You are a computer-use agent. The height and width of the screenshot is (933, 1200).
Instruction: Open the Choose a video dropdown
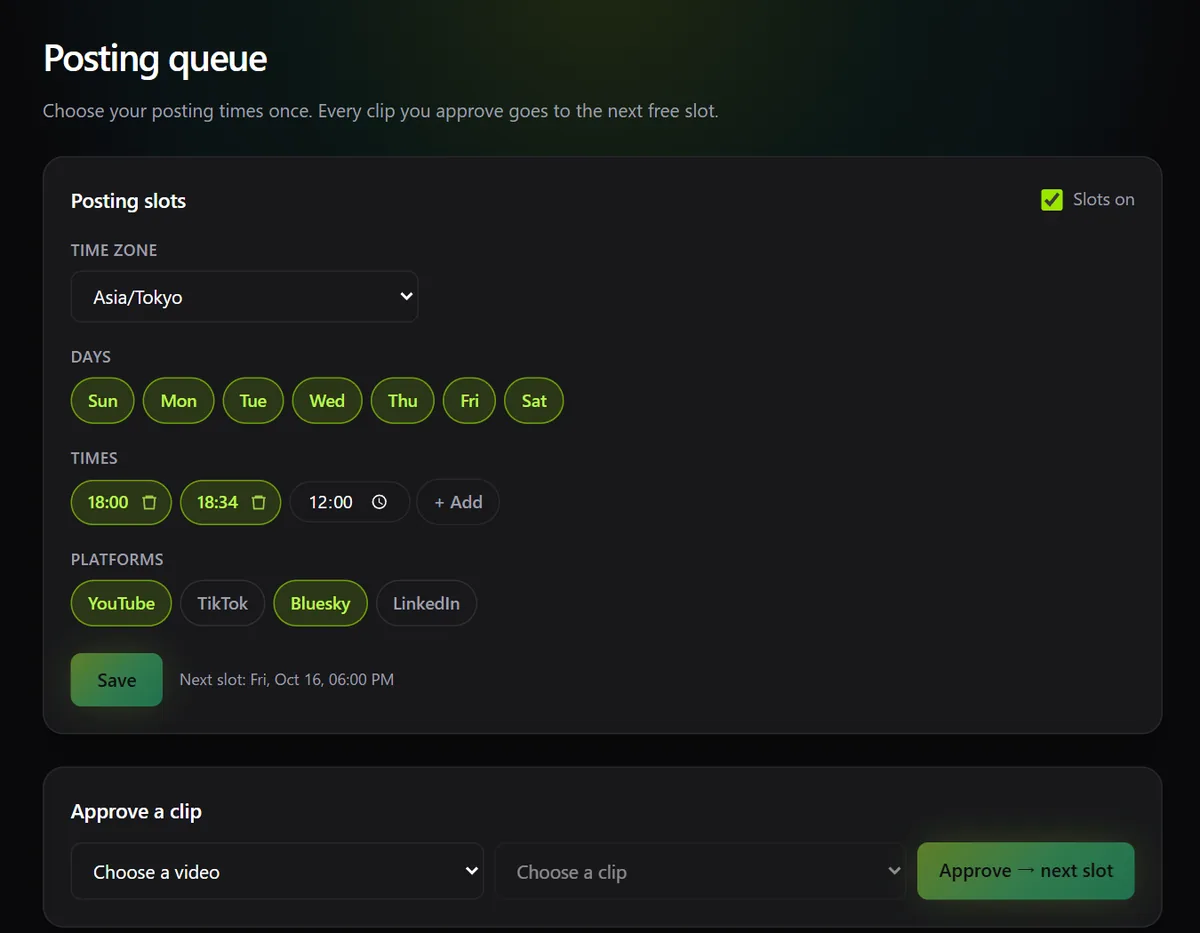click(277, 872)
